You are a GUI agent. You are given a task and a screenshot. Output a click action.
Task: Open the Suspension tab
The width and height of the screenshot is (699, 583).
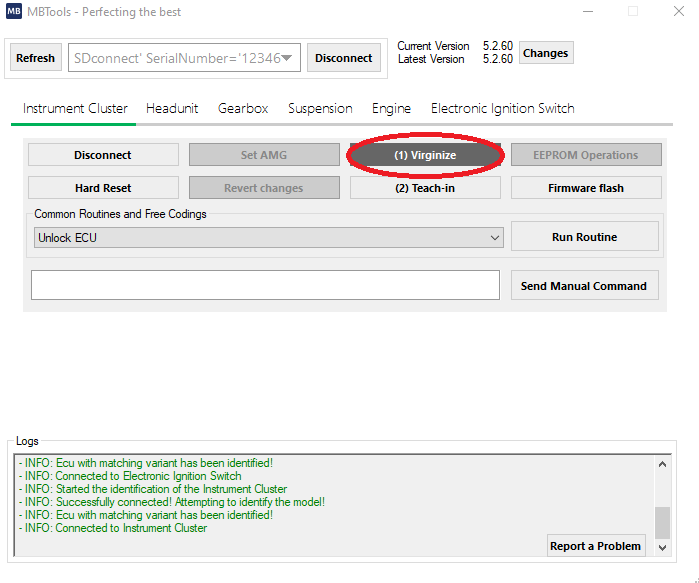[x=320, y=108]
